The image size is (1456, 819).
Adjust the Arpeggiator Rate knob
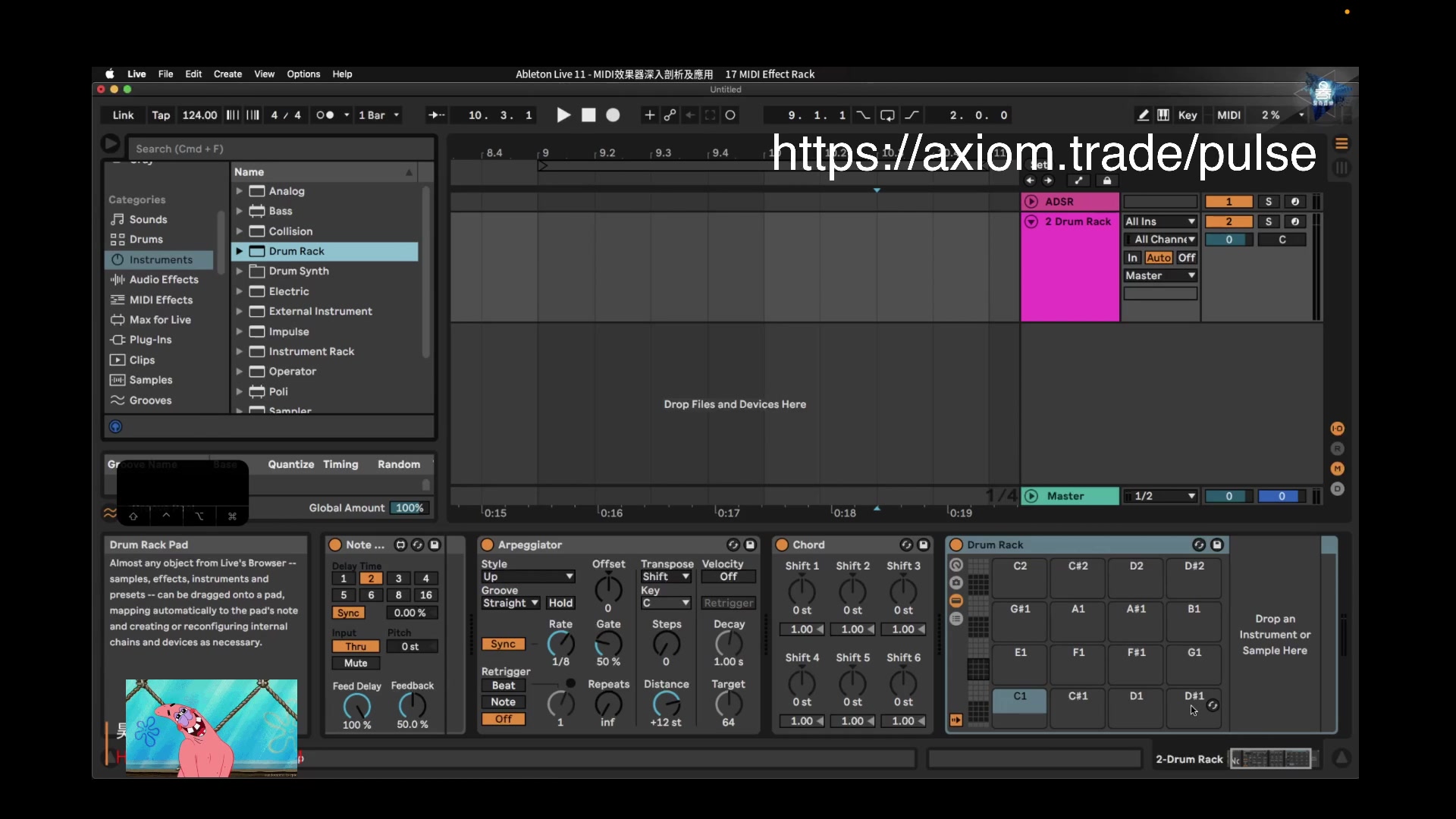[x=560, y=644]
